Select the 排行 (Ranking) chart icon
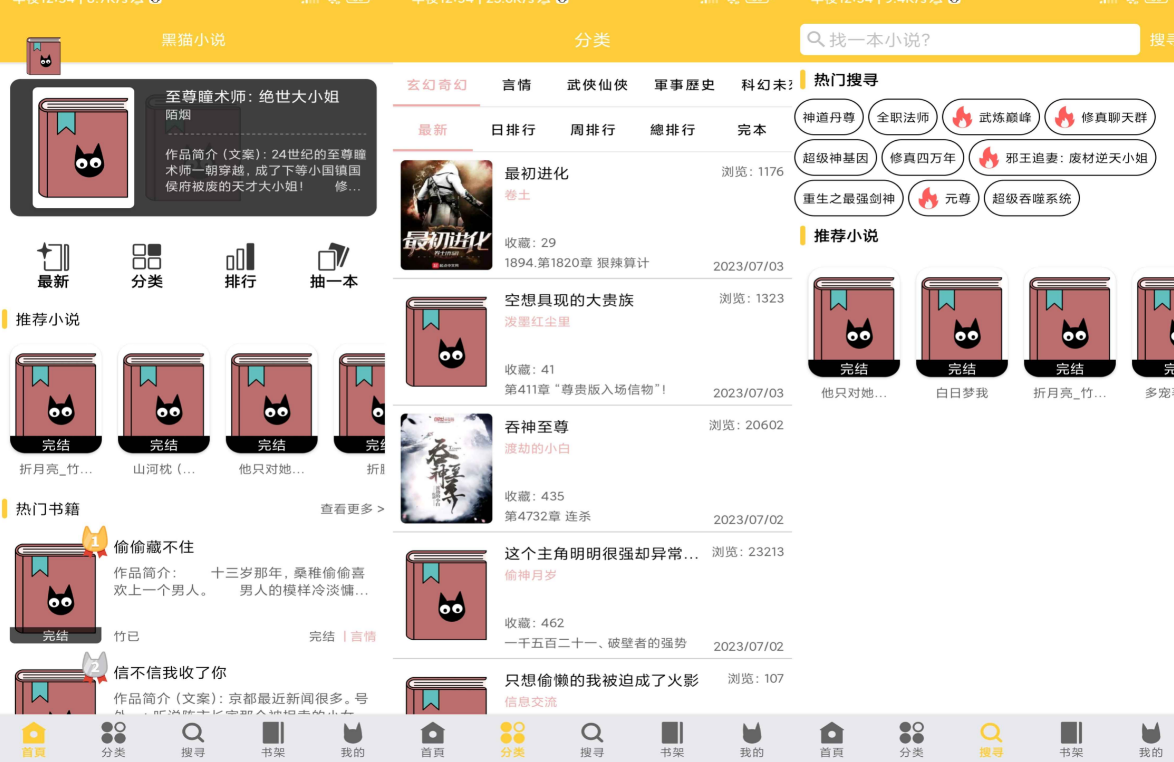The height and width of the screenshot is (762, 1174). pos(240,265)
